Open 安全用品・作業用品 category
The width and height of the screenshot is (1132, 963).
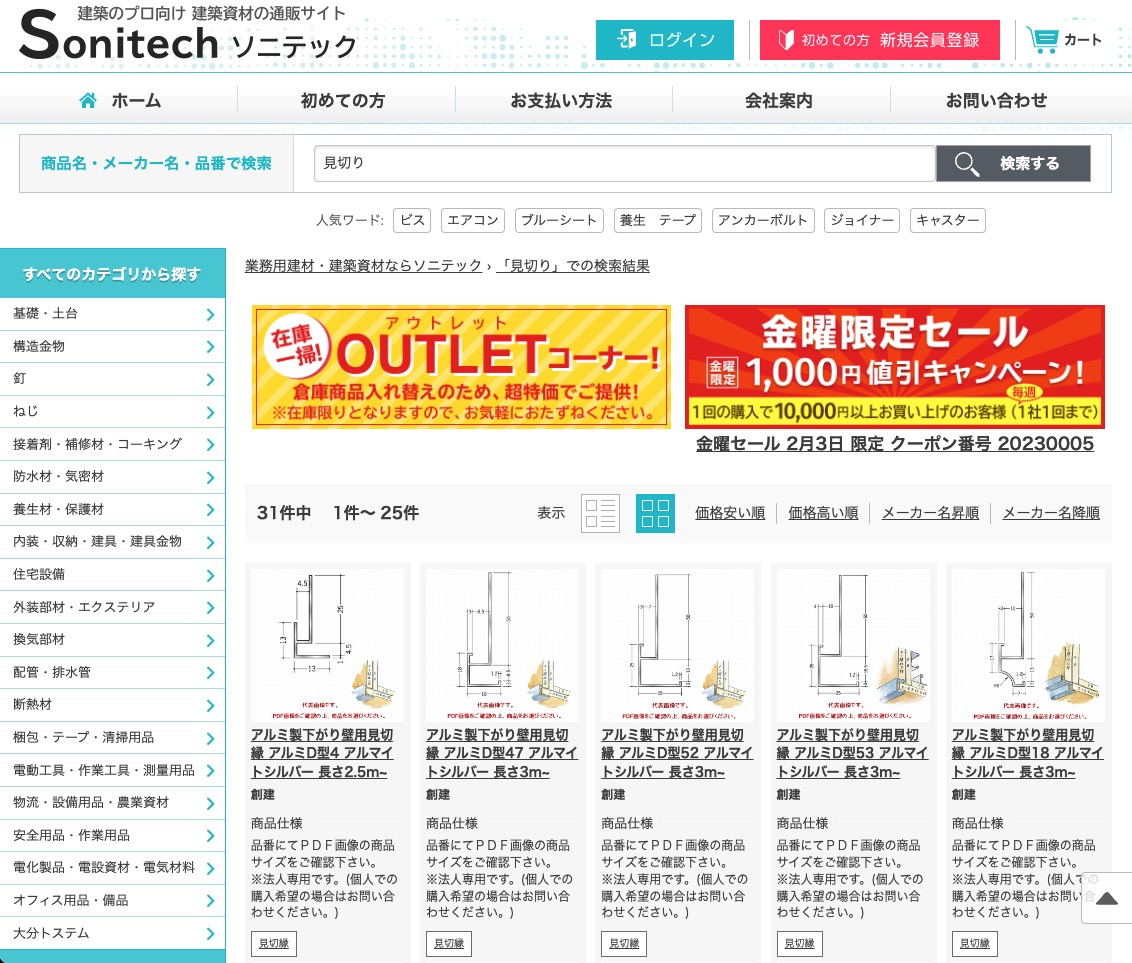[113, 835]
